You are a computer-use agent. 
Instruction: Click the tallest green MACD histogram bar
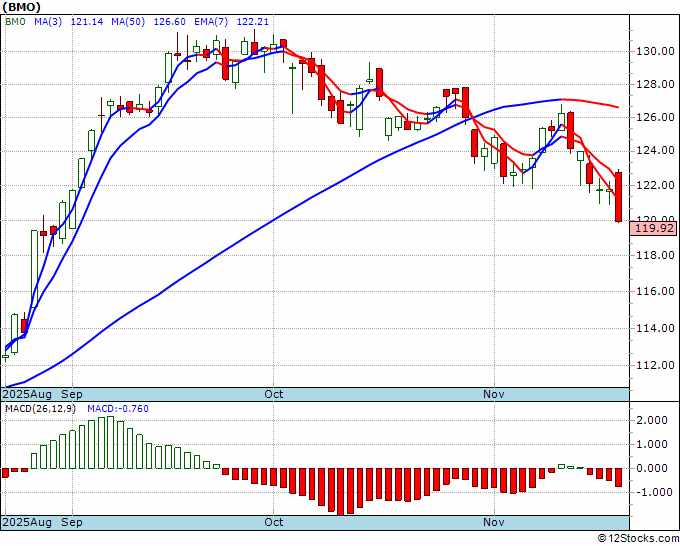pos(111,442)
